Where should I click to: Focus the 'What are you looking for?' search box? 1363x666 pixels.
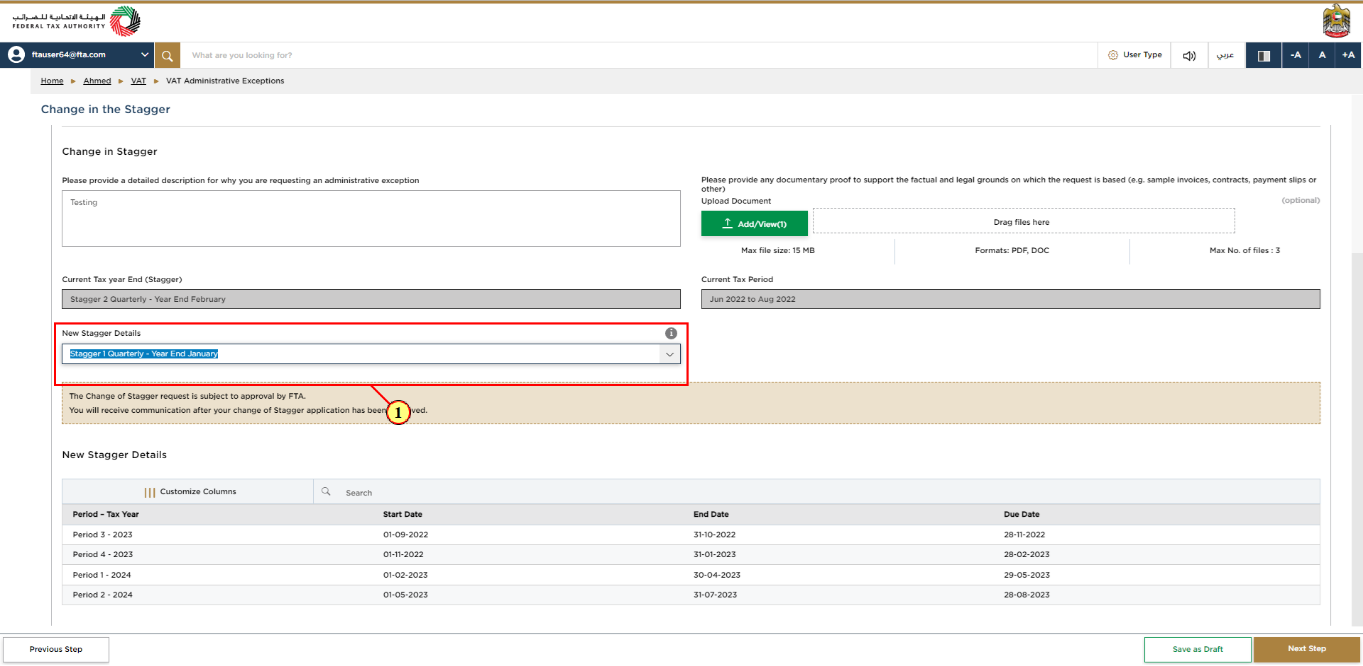pyautogui.click(x=638, y=55)
